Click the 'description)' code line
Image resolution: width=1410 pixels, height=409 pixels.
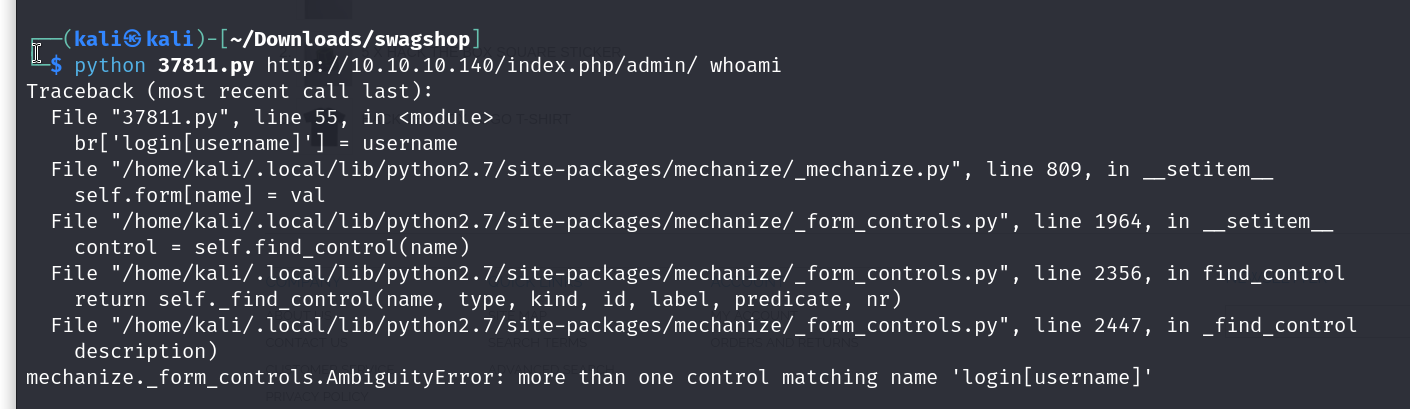coord(146,351)
